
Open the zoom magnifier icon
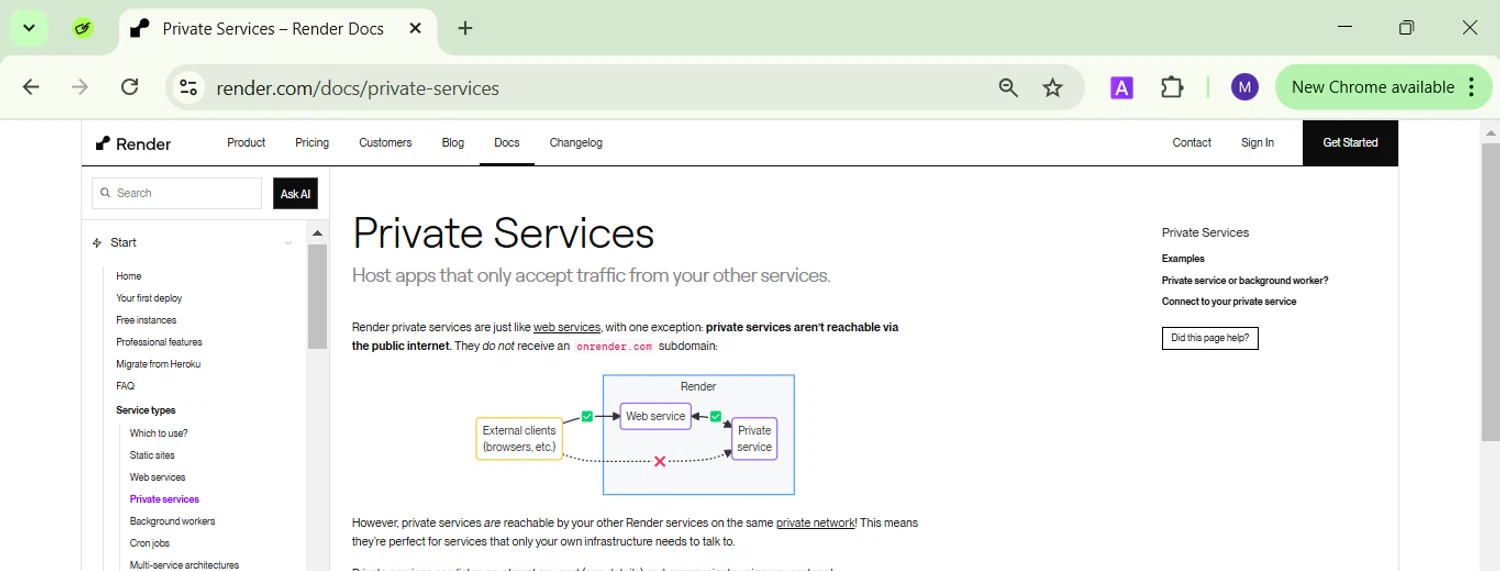click(1008, 88)
